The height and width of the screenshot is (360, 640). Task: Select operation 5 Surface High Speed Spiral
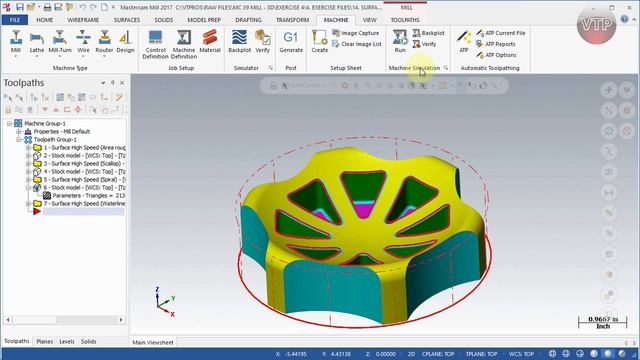[x=84, y=180]
